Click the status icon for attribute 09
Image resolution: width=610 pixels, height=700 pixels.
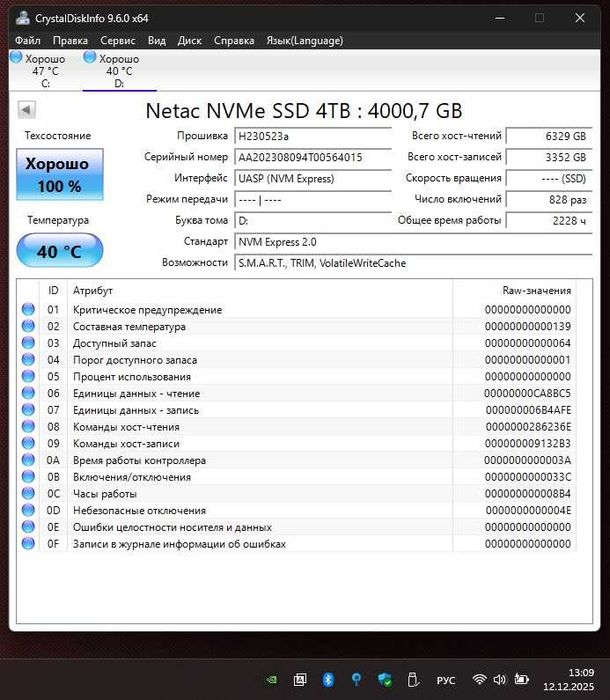[28, 443]
